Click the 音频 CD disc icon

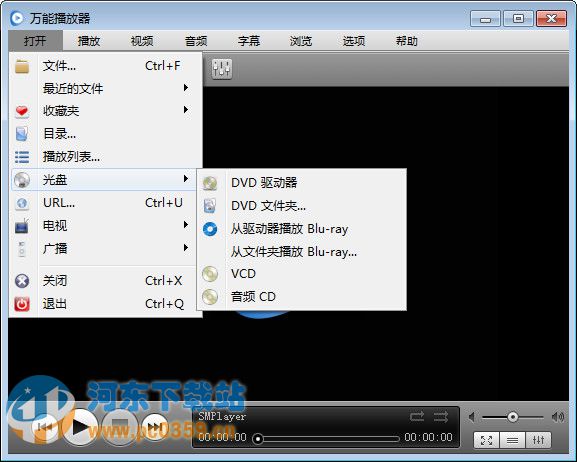(210, 297)
